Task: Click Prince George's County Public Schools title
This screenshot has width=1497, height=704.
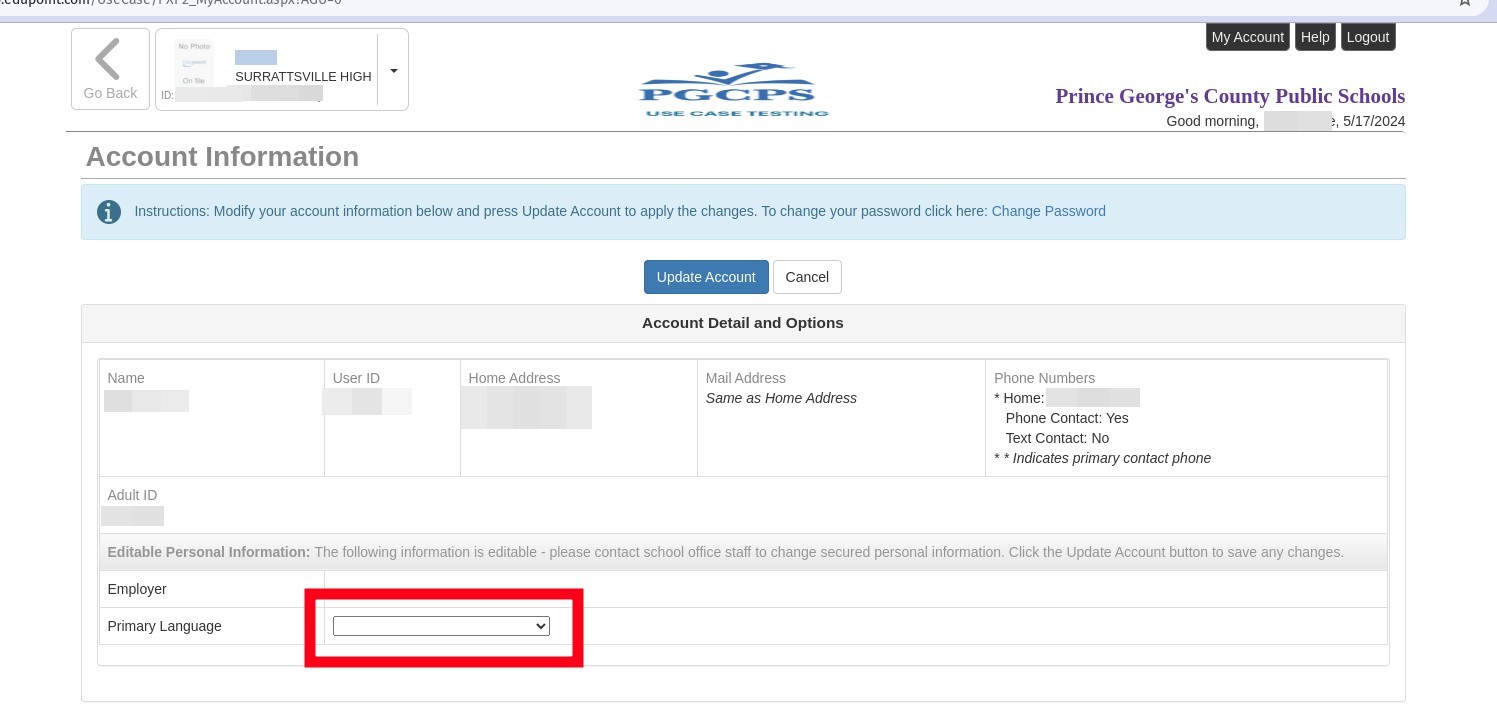Action: 1229,96
